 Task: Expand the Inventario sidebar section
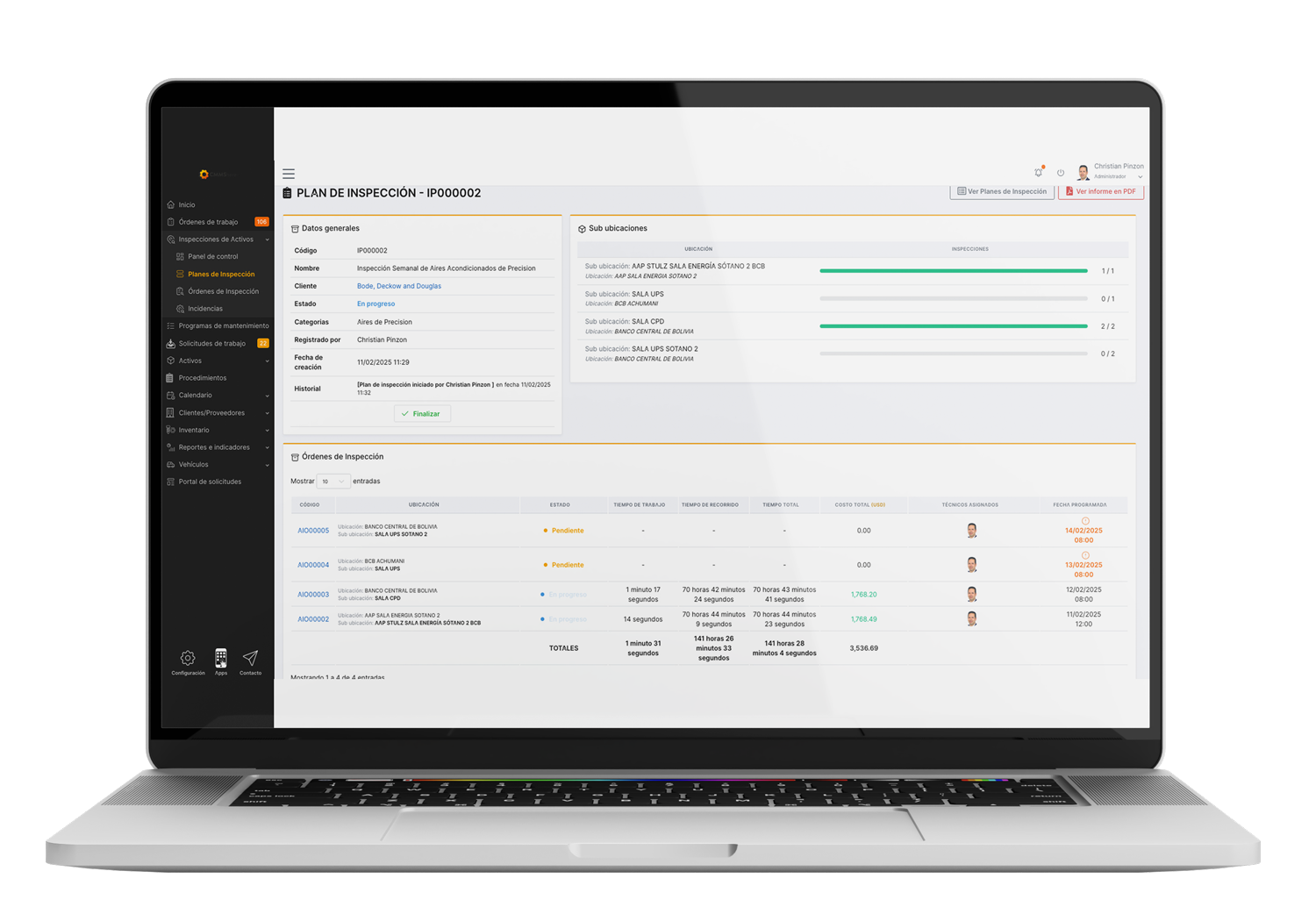tap(194, 430)
